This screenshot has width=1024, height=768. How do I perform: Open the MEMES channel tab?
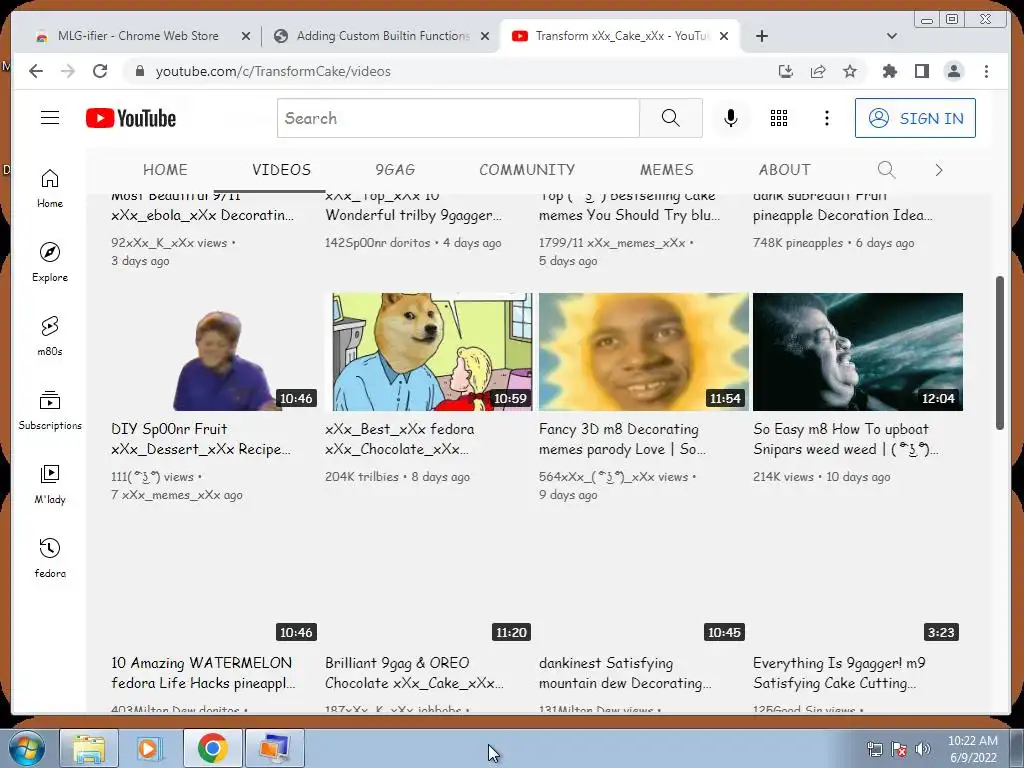[666, 170]
